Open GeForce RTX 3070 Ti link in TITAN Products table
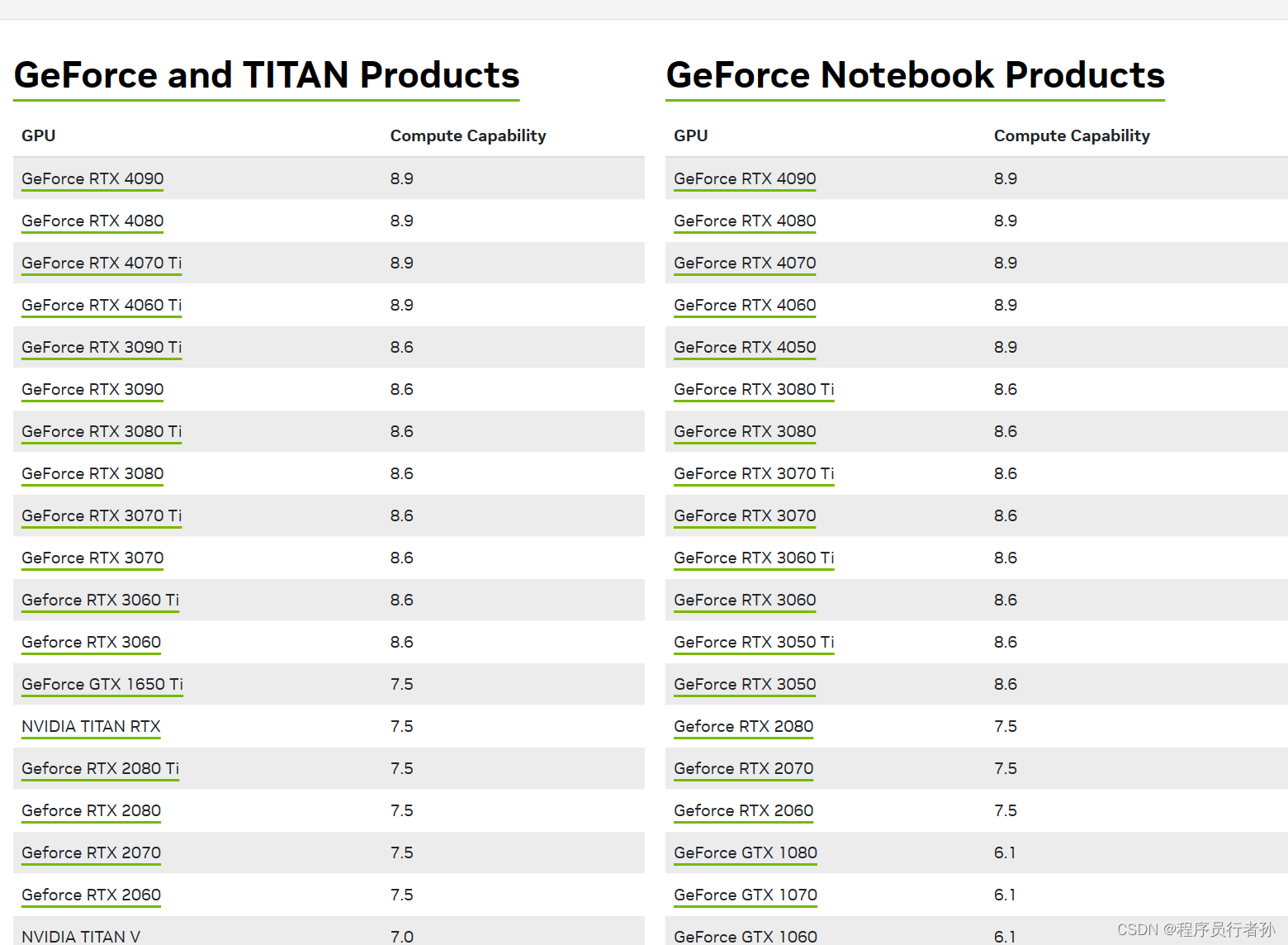Viewport: 1288px width, 945px height. click(x=102, y=515)
